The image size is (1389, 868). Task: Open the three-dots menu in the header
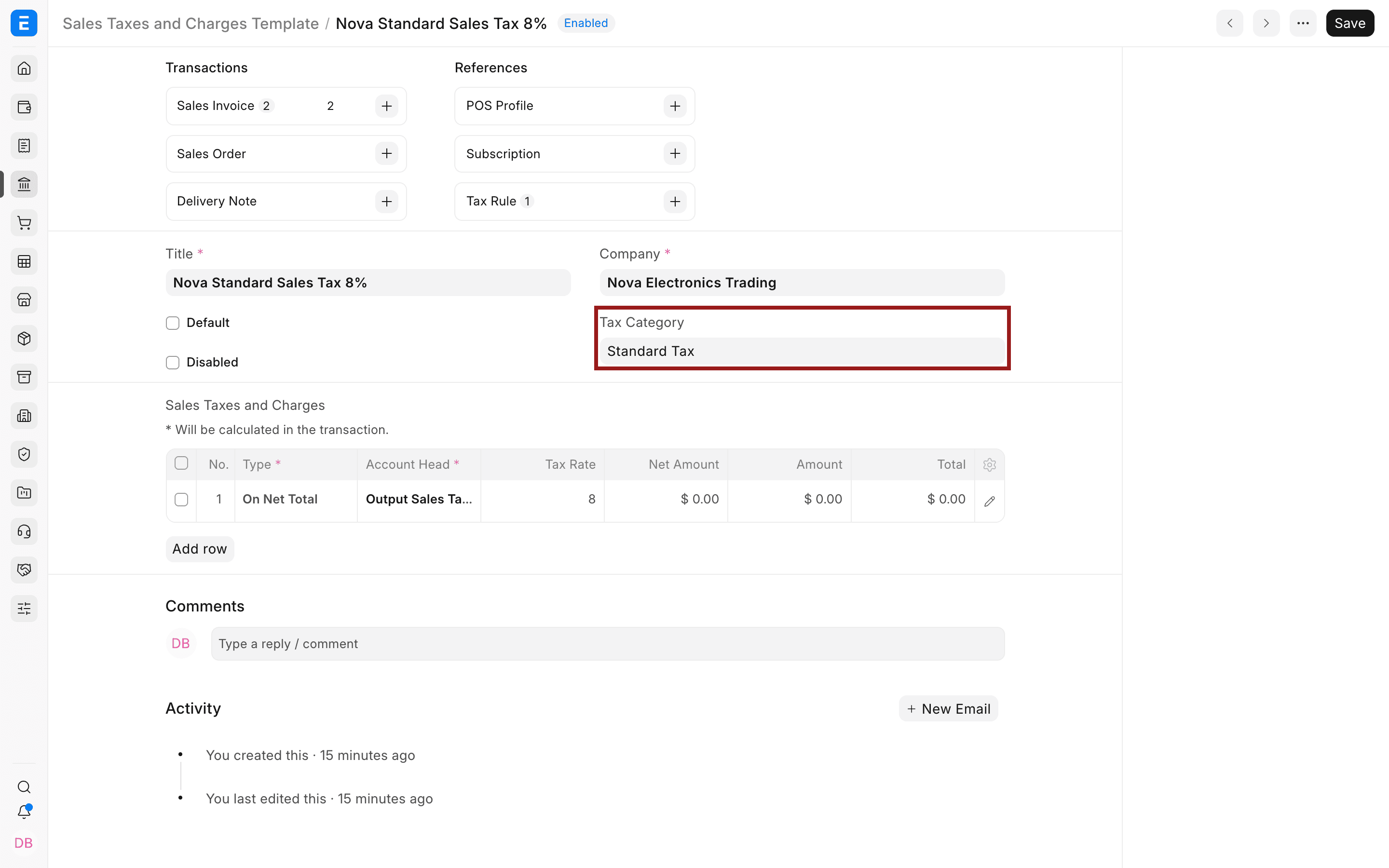pyautogui.click(x=1303, y=24)
